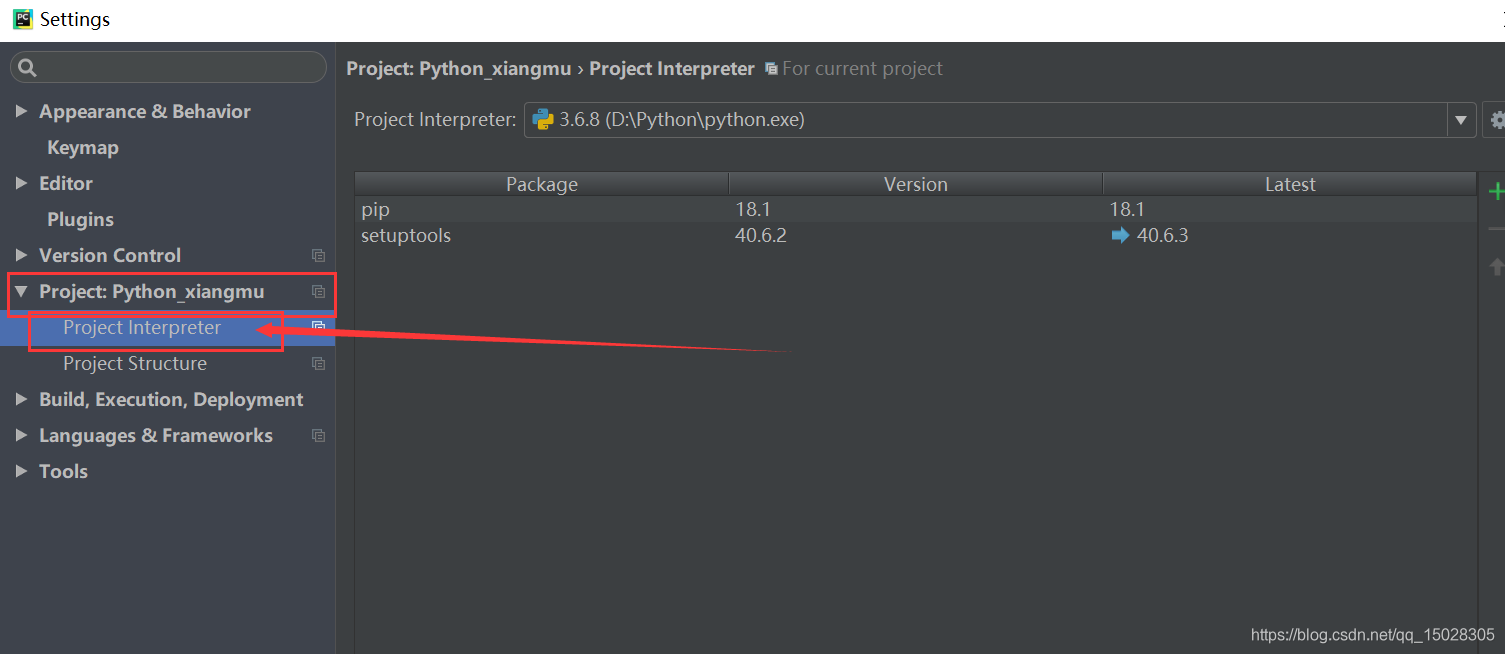
Task: Click the PyCharm icon in title bar
Action: coord(22,18)
